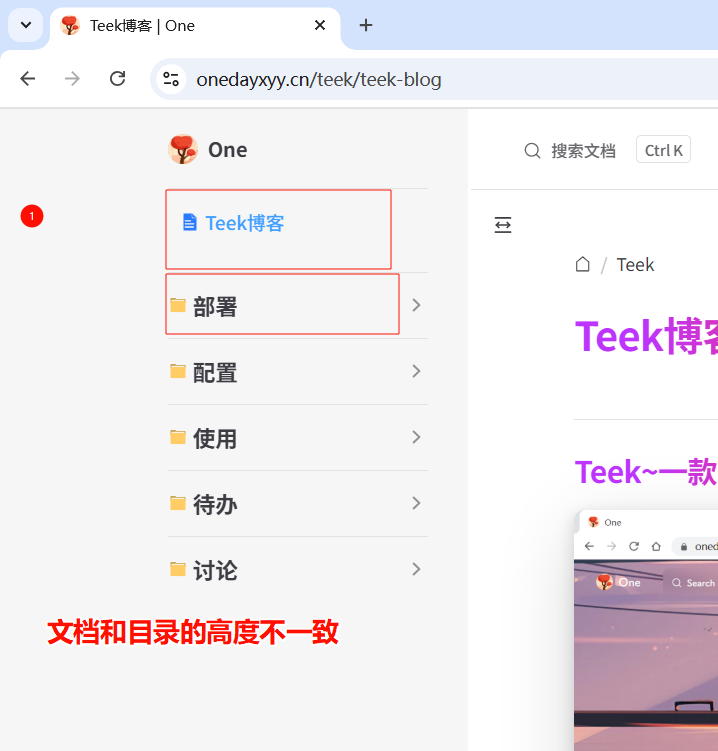
Task: Open a new browser tab
Action: (x=366, y=25)
